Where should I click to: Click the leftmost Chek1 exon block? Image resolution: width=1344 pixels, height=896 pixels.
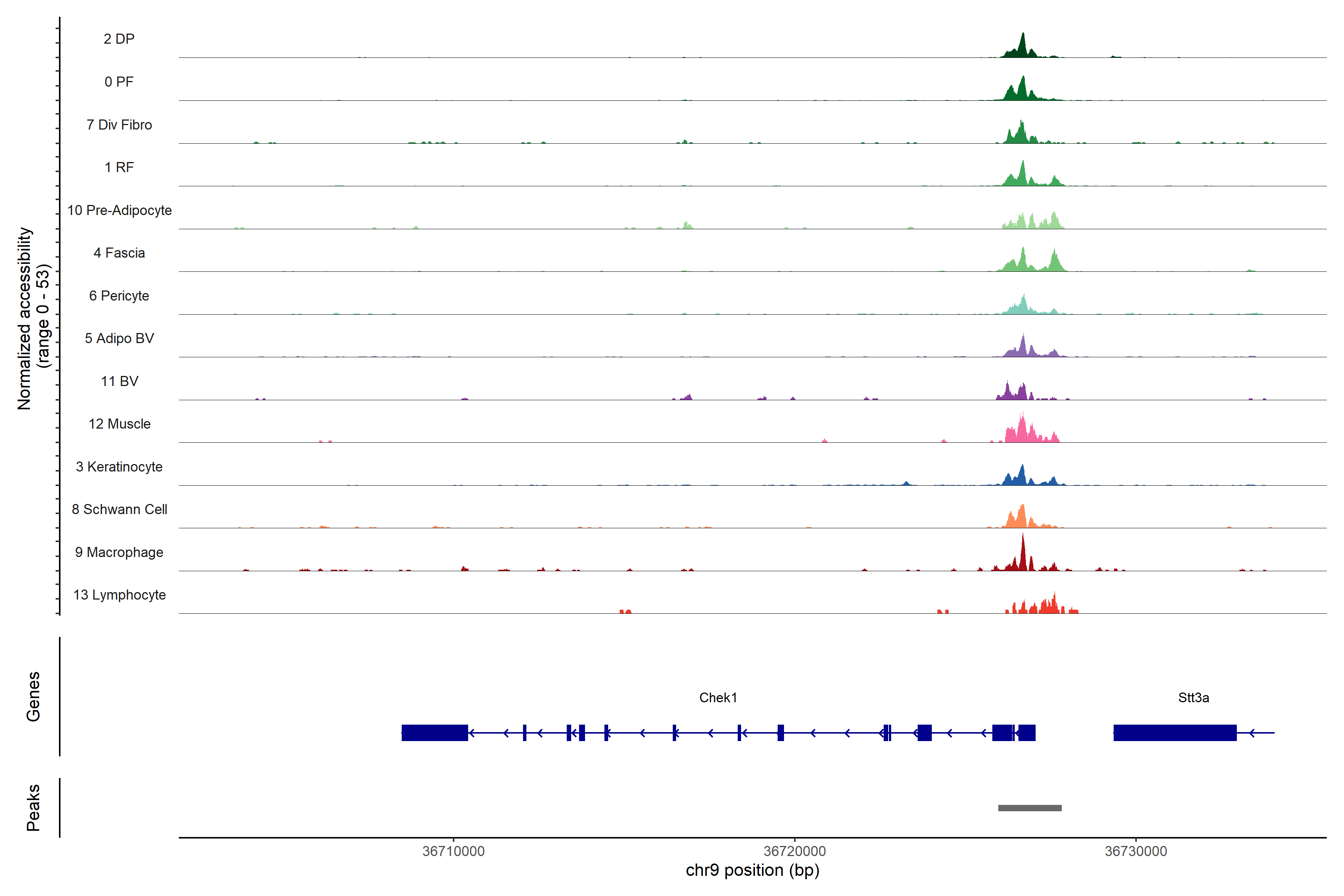434,732
